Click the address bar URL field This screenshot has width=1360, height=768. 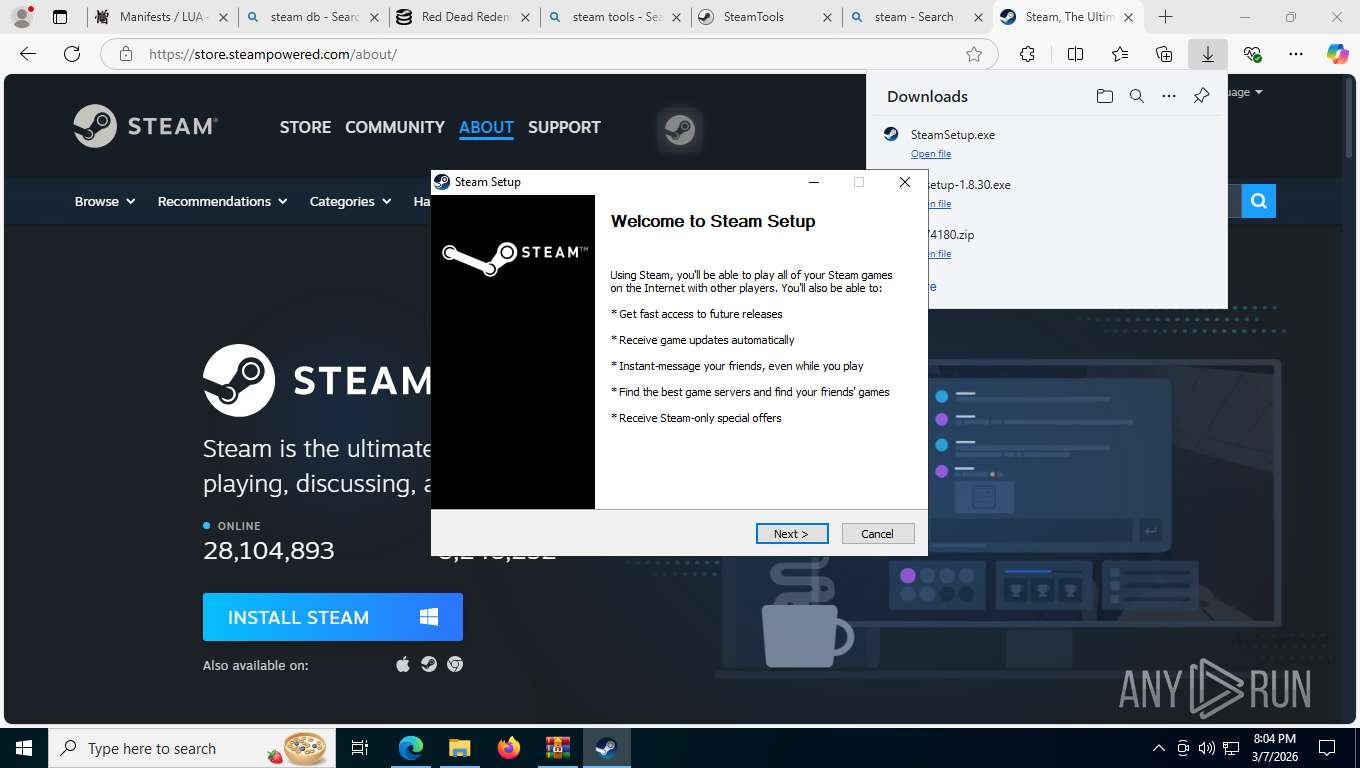[550, 54]
